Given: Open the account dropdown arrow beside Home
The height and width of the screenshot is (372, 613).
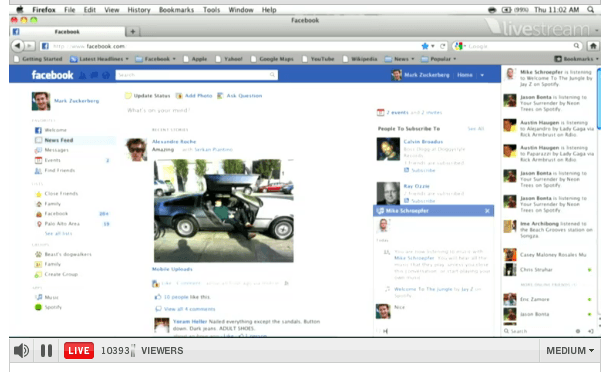Looking at the screenshot, I should point(482,75).
